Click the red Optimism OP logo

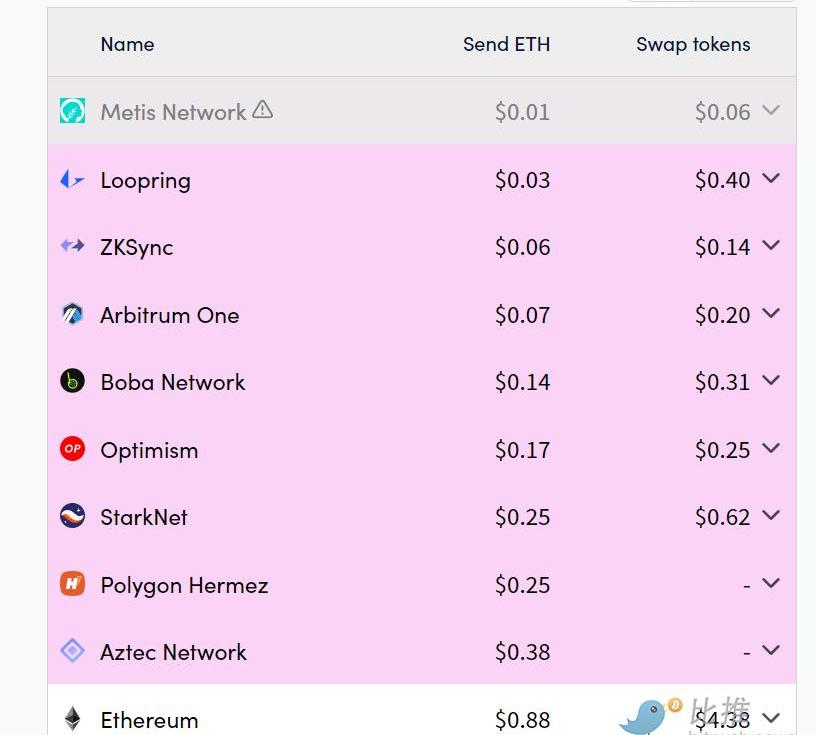point(72,449)
